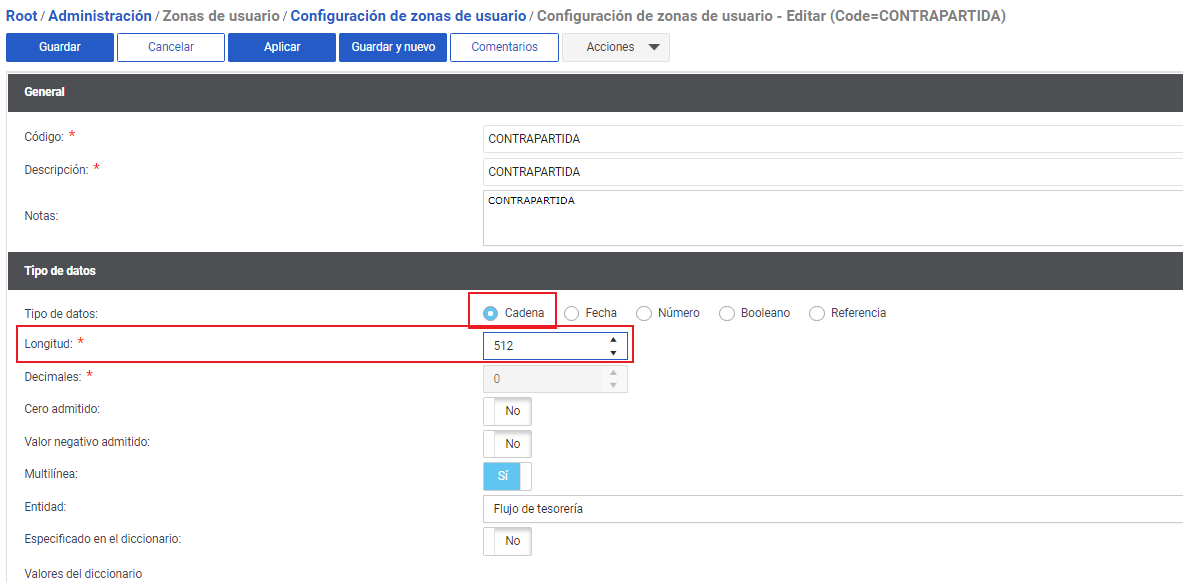This screenshot has height=582, width=1183.
Task: Toggle the Cero admitido switch
Action: [507, 411]
